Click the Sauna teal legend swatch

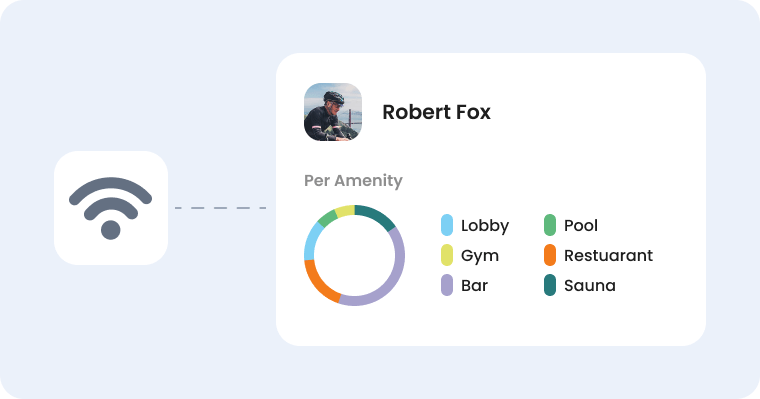(550, 286)
